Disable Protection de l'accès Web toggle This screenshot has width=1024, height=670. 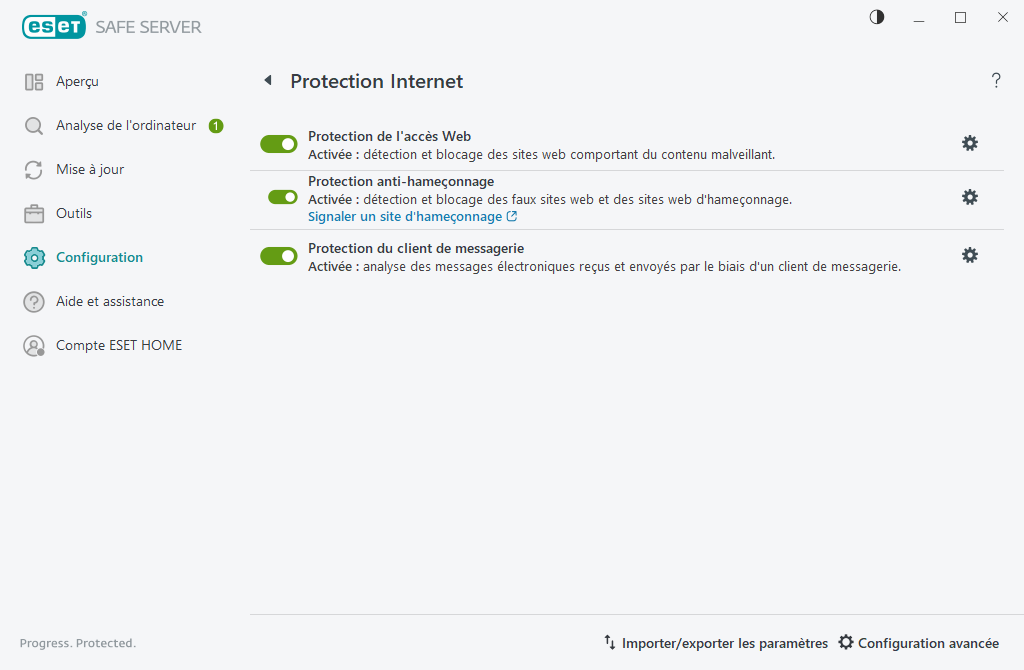pyautogui.click(x=278, y=143)
